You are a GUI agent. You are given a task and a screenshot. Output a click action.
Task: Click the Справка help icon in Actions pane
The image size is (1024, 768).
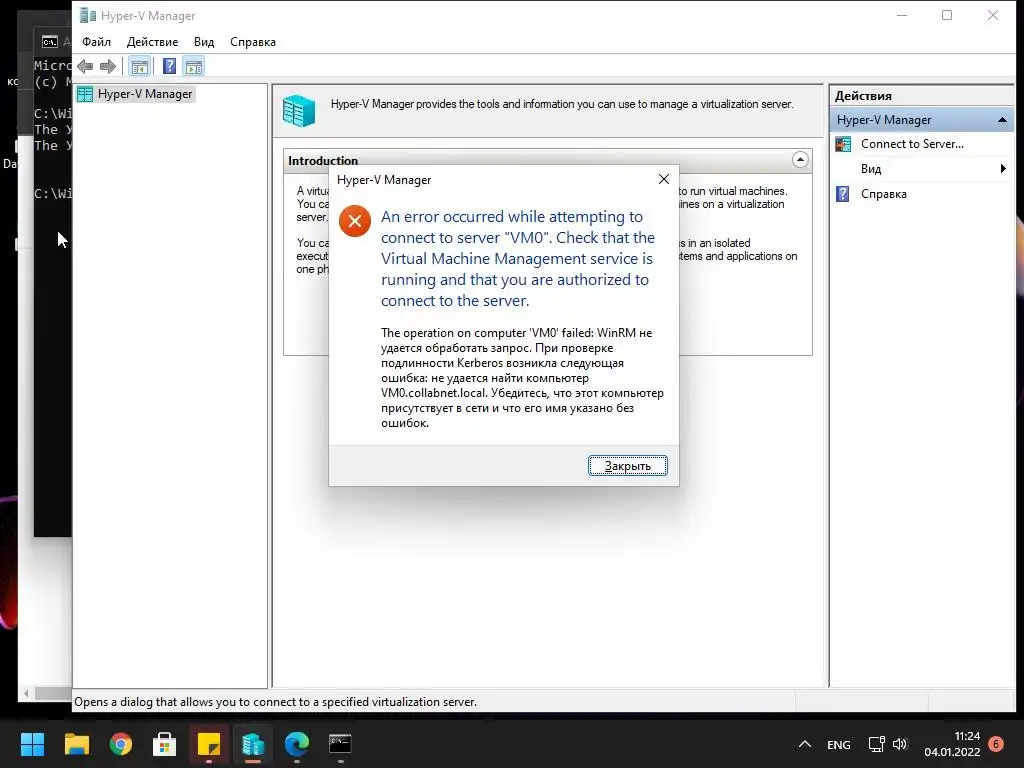click(x=843, y=194)
